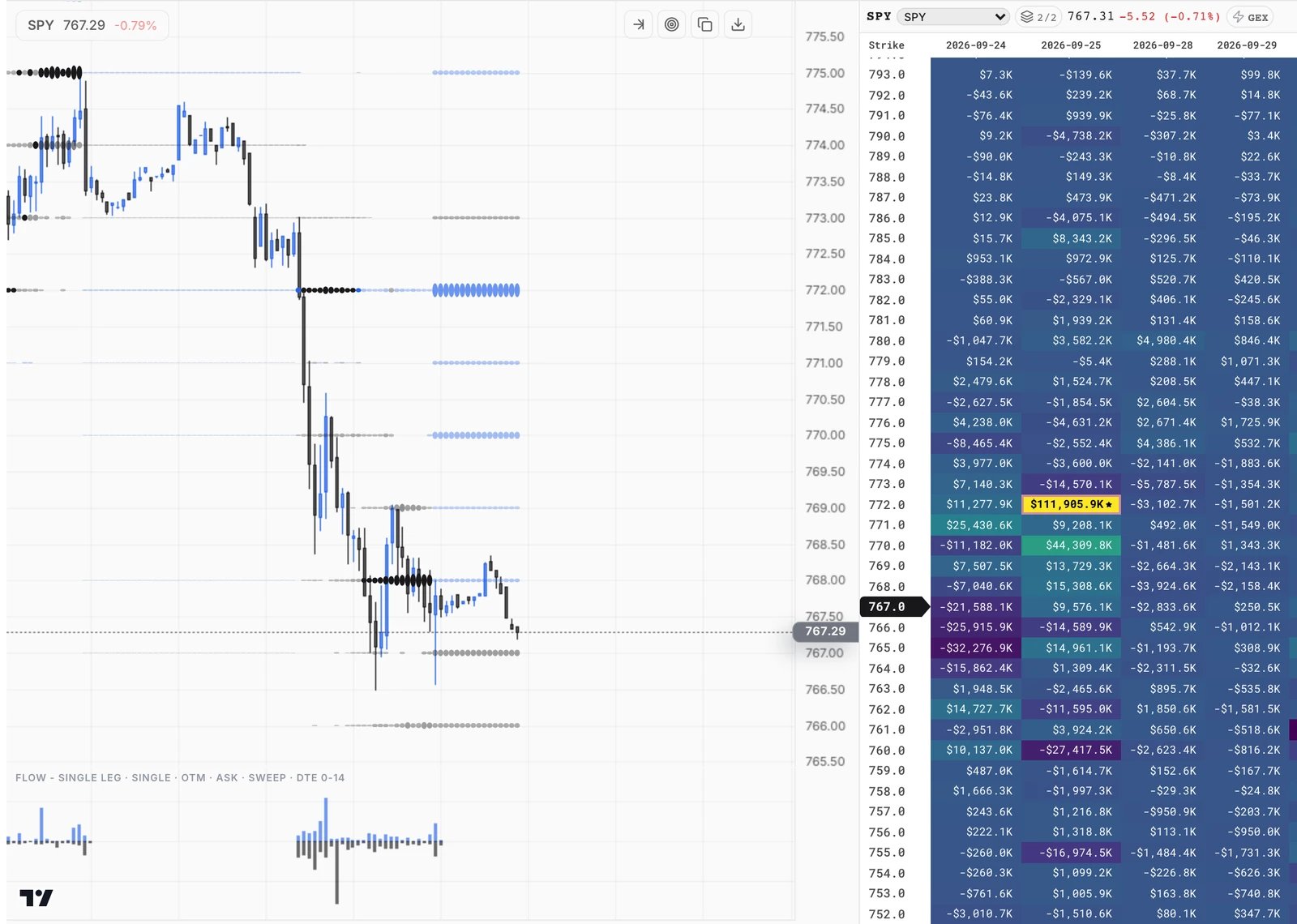Click strike row label 775.0
Viewport: 1297px width, 924px height.
coord(887,443)
